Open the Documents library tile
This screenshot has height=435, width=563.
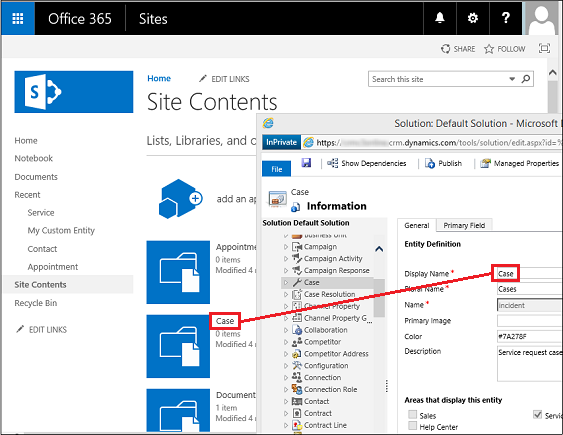pos(178,410)
